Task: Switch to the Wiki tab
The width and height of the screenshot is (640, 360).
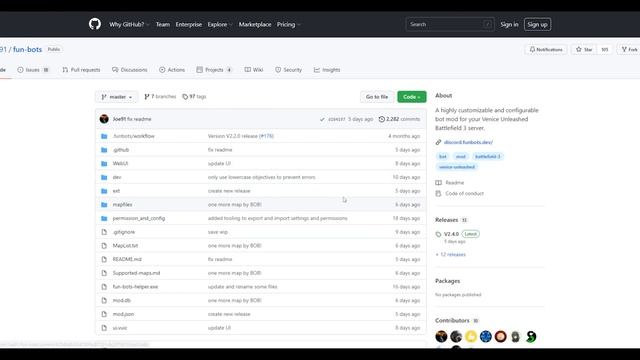Action: [x=253, y=70]
